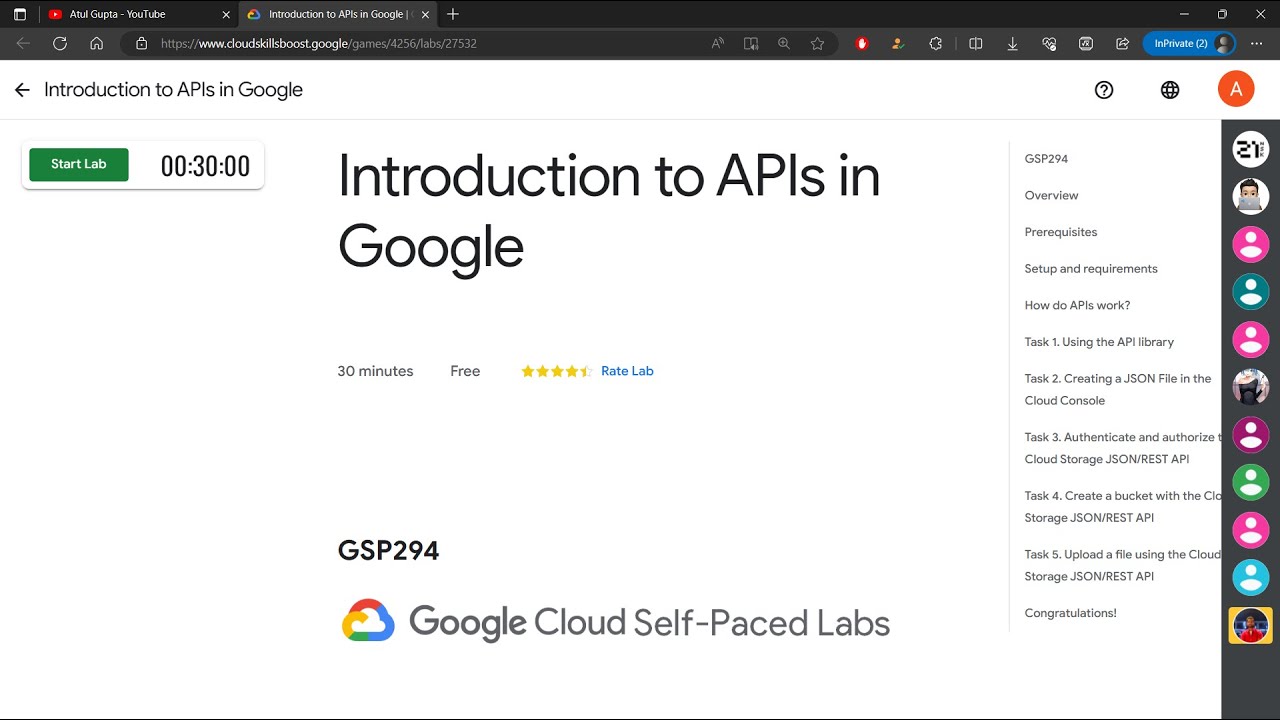Viewport: 1280px width, 720px height.
Task: Click the dark photo avatar in sidebar
Action: 1251,386
